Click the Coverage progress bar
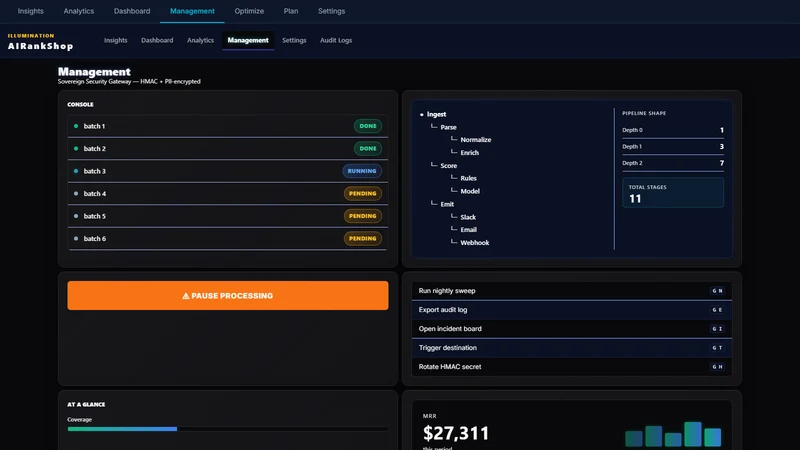The image size is (800, 450). point(228,429)
